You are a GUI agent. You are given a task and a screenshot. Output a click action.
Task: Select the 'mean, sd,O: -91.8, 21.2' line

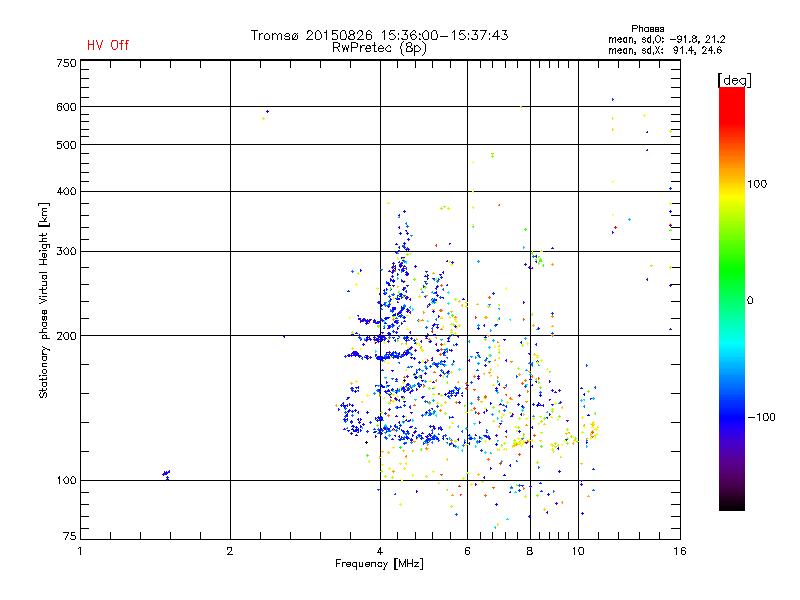coord(666,39)
